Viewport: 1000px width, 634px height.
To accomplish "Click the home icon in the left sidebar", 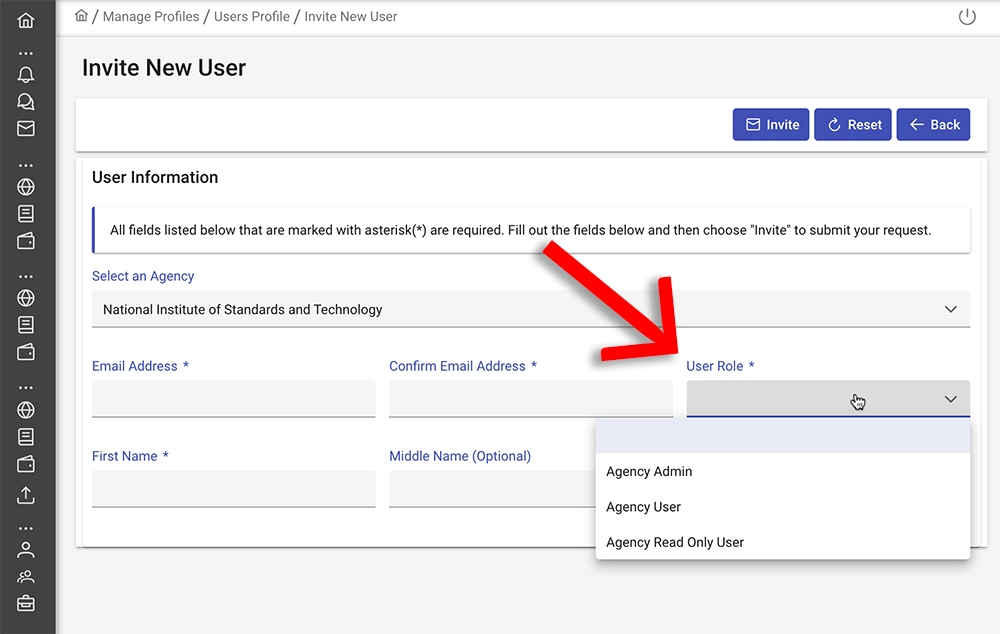I will (26, 20).
